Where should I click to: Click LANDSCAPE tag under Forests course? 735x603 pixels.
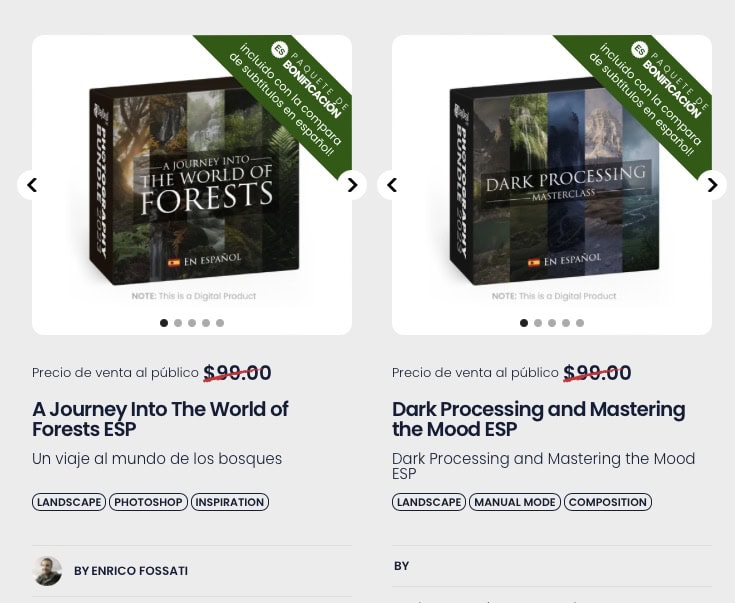pos(69,502)
